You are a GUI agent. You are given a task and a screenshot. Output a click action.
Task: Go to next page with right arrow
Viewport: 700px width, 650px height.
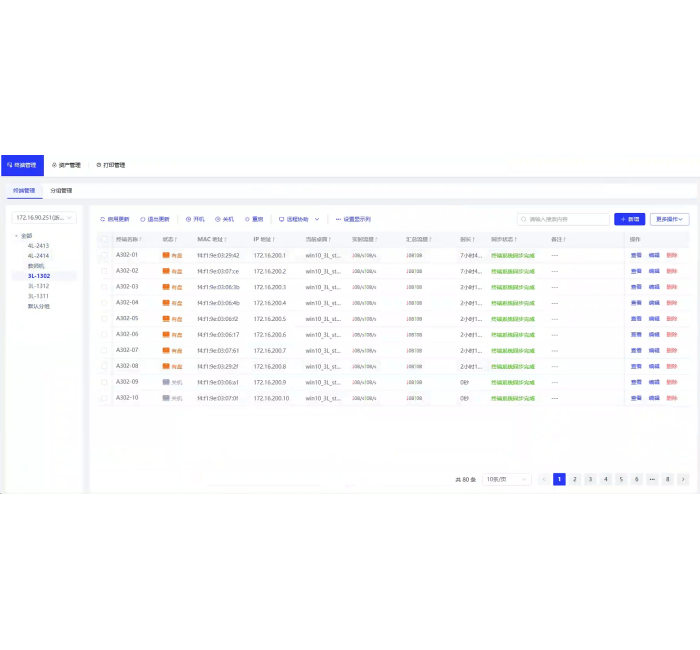[x=683, y=479]
